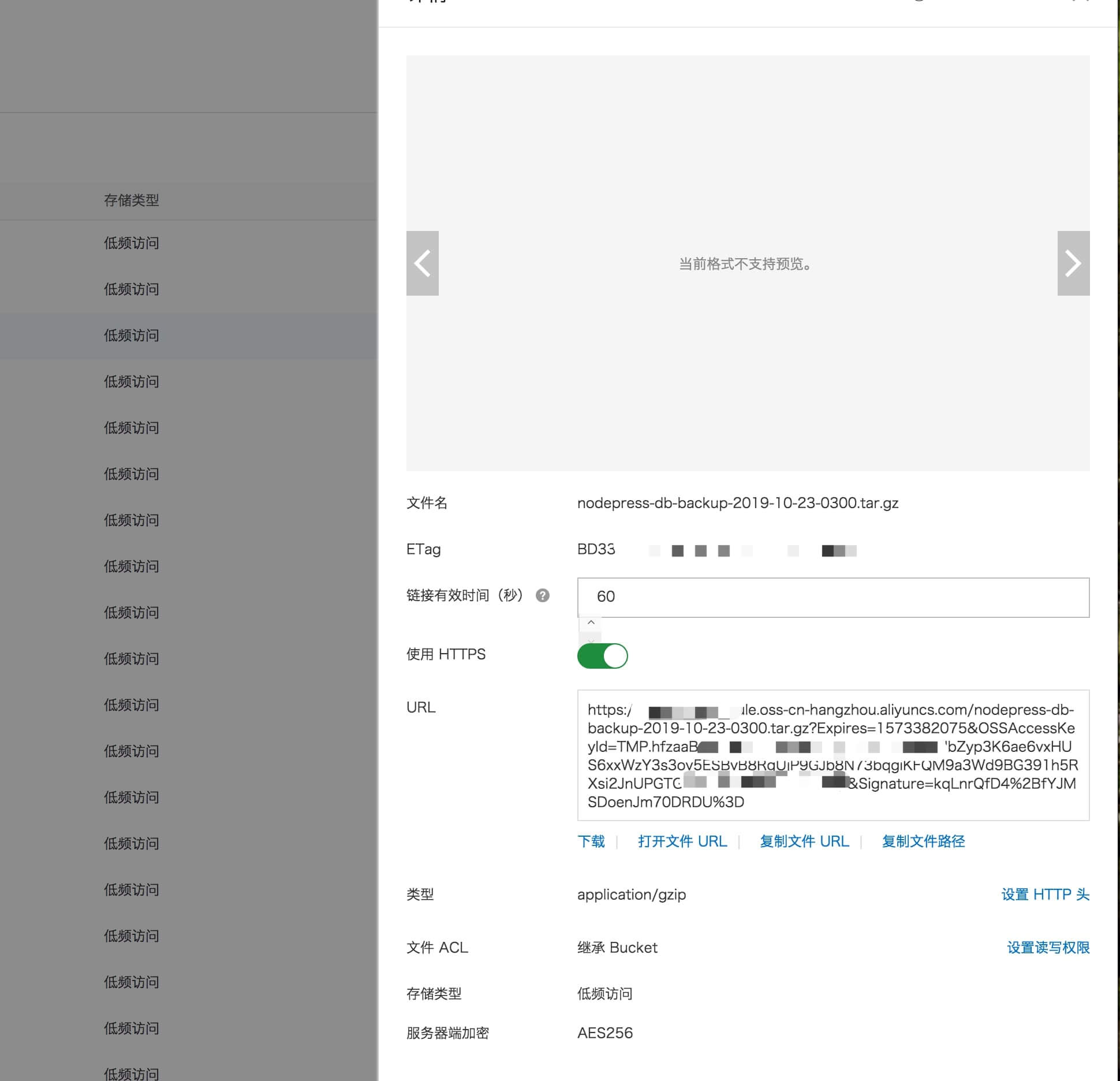Click 复制文件路径 to copy file path
The width and height of the screenshot is (1120, 1081).
click(923, 841)
